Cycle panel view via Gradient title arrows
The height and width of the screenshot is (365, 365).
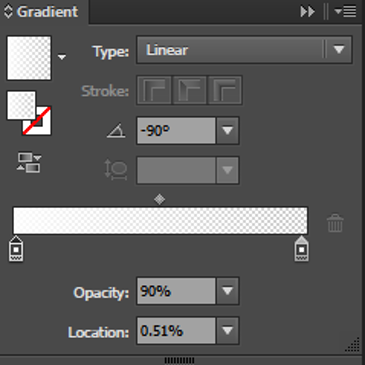click(8, 12)
